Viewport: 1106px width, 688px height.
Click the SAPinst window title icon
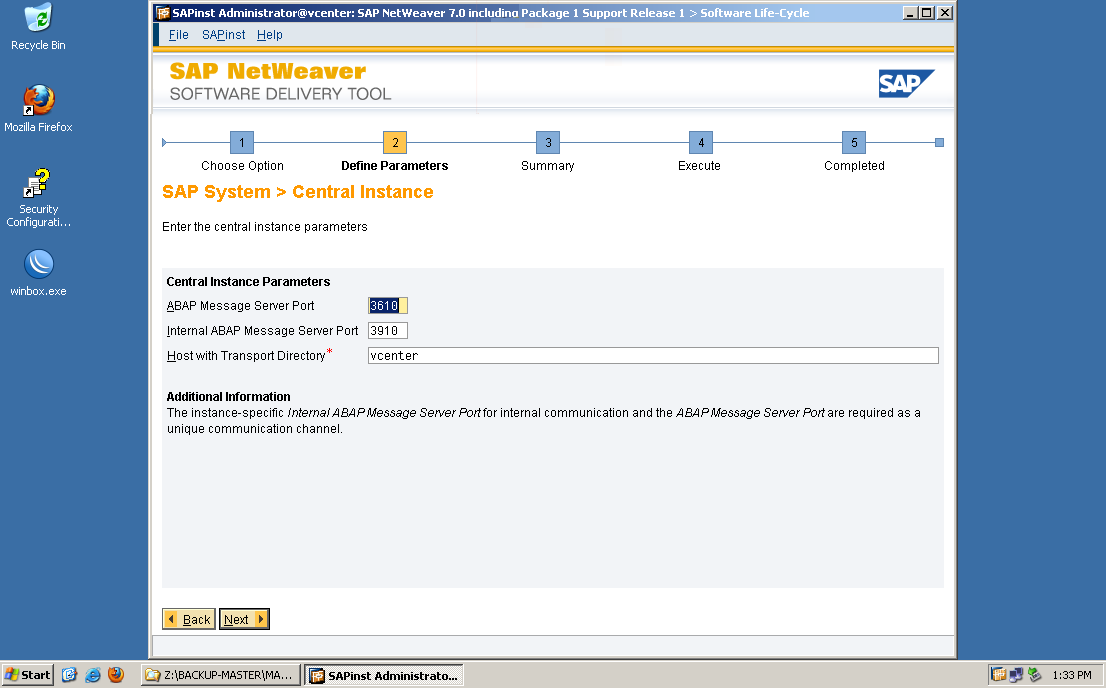[163, 13]
